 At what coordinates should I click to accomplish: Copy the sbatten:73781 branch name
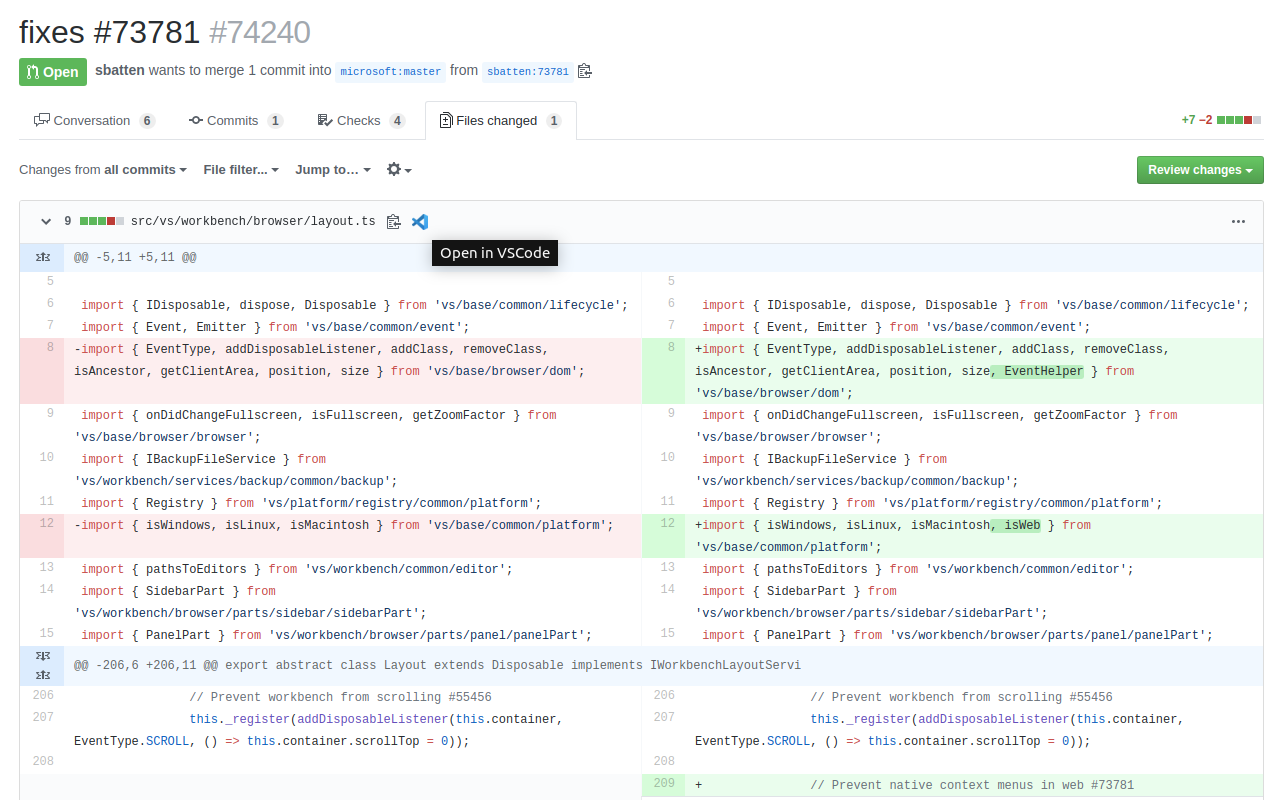coord(585,71)
